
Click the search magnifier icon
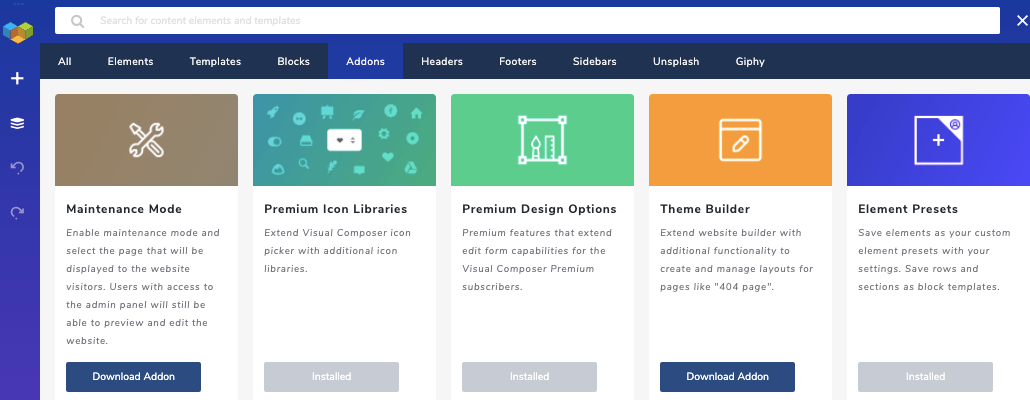pos(78,21)
